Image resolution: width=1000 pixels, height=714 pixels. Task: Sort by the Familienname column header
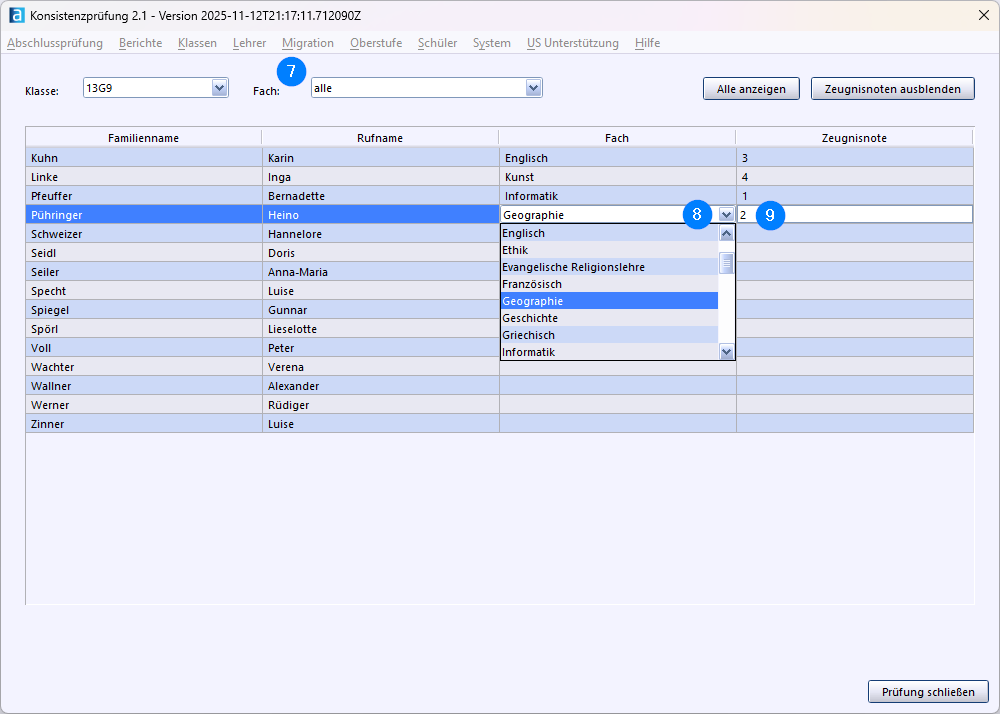click(x=143, y=138)
